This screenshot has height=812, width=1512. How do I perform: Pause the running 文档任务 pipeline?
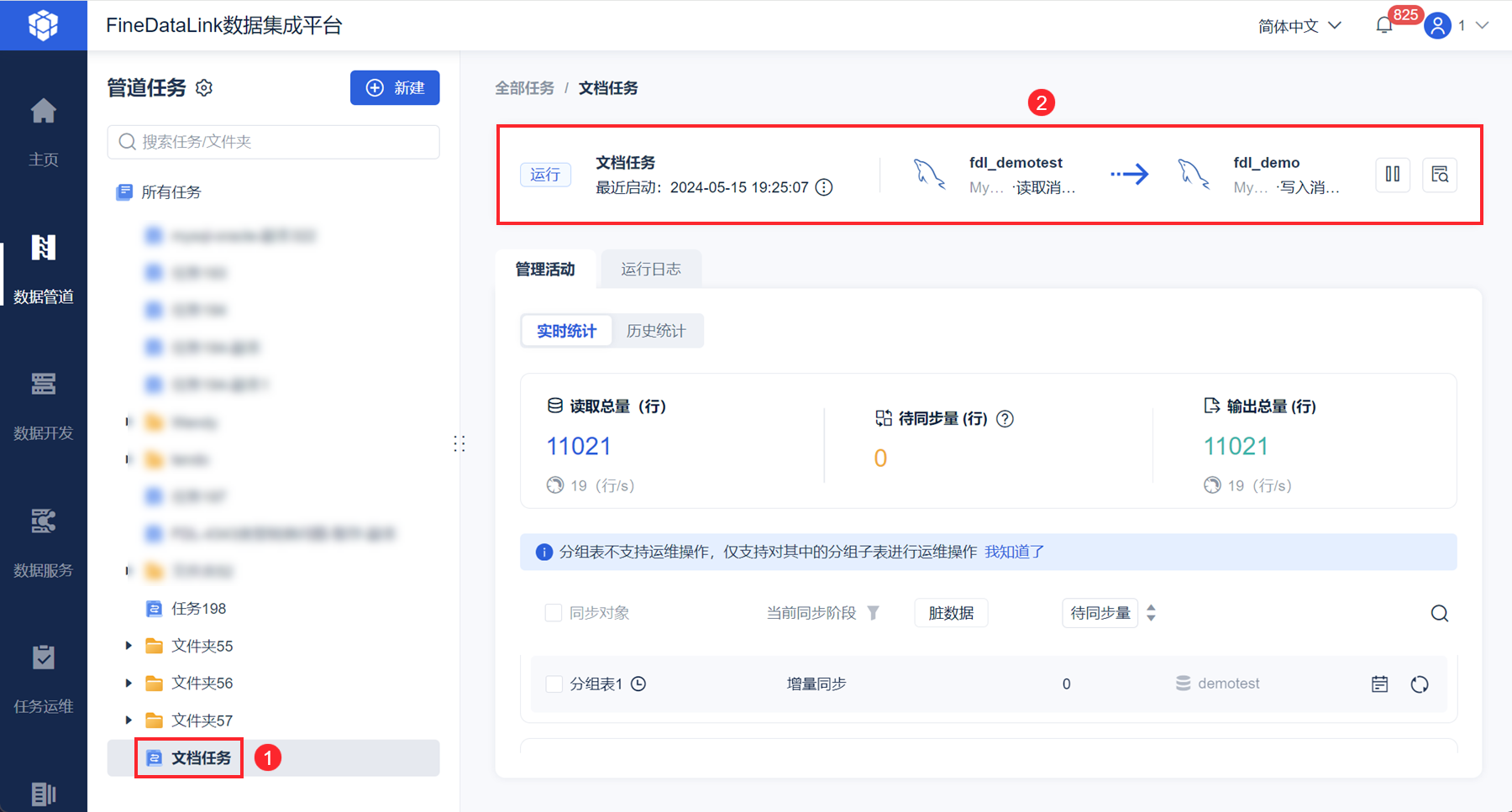coord(1392,175)
